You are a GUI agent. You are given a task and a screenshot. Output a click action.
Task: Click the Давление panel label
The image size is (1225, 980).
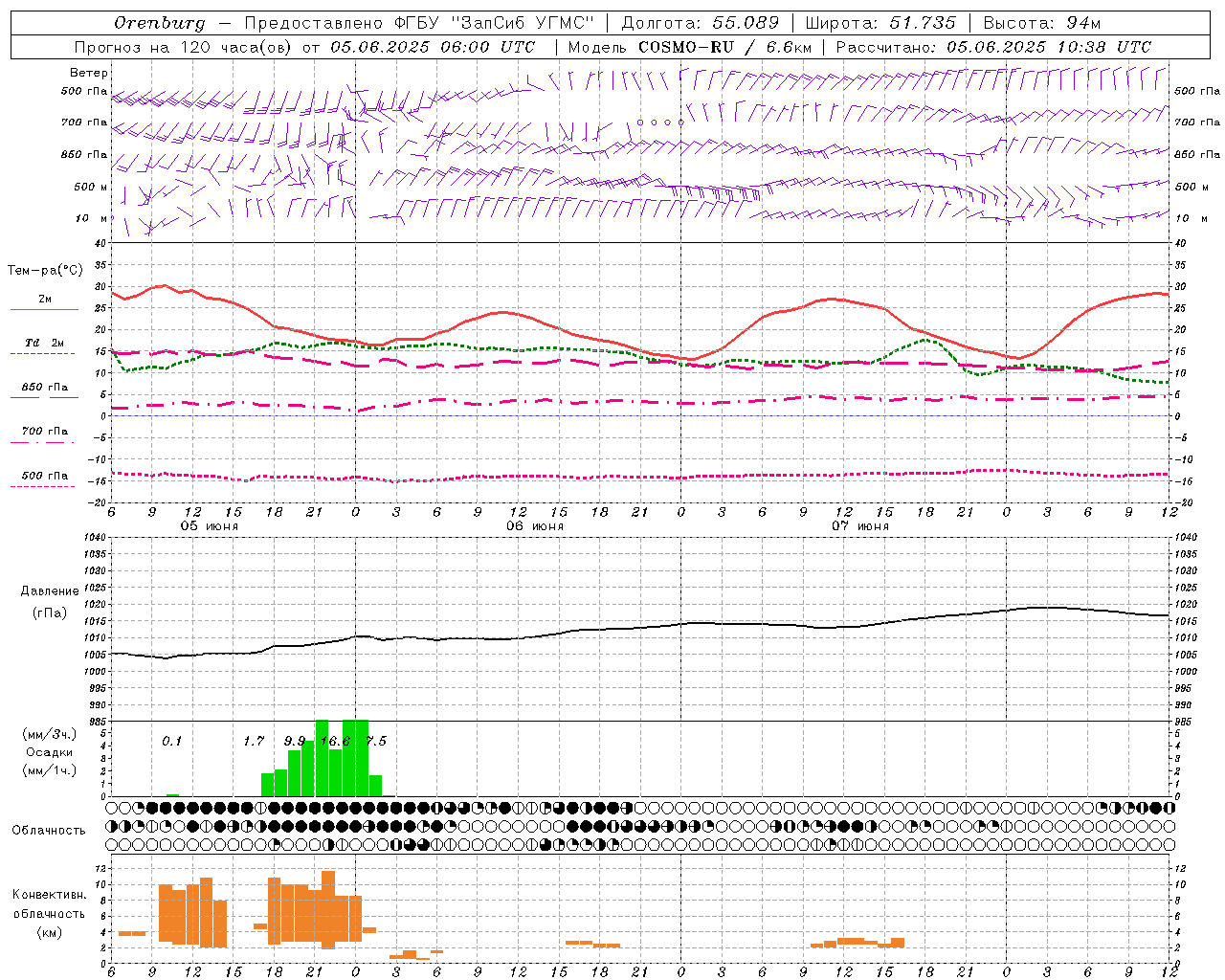click(50, 591)
